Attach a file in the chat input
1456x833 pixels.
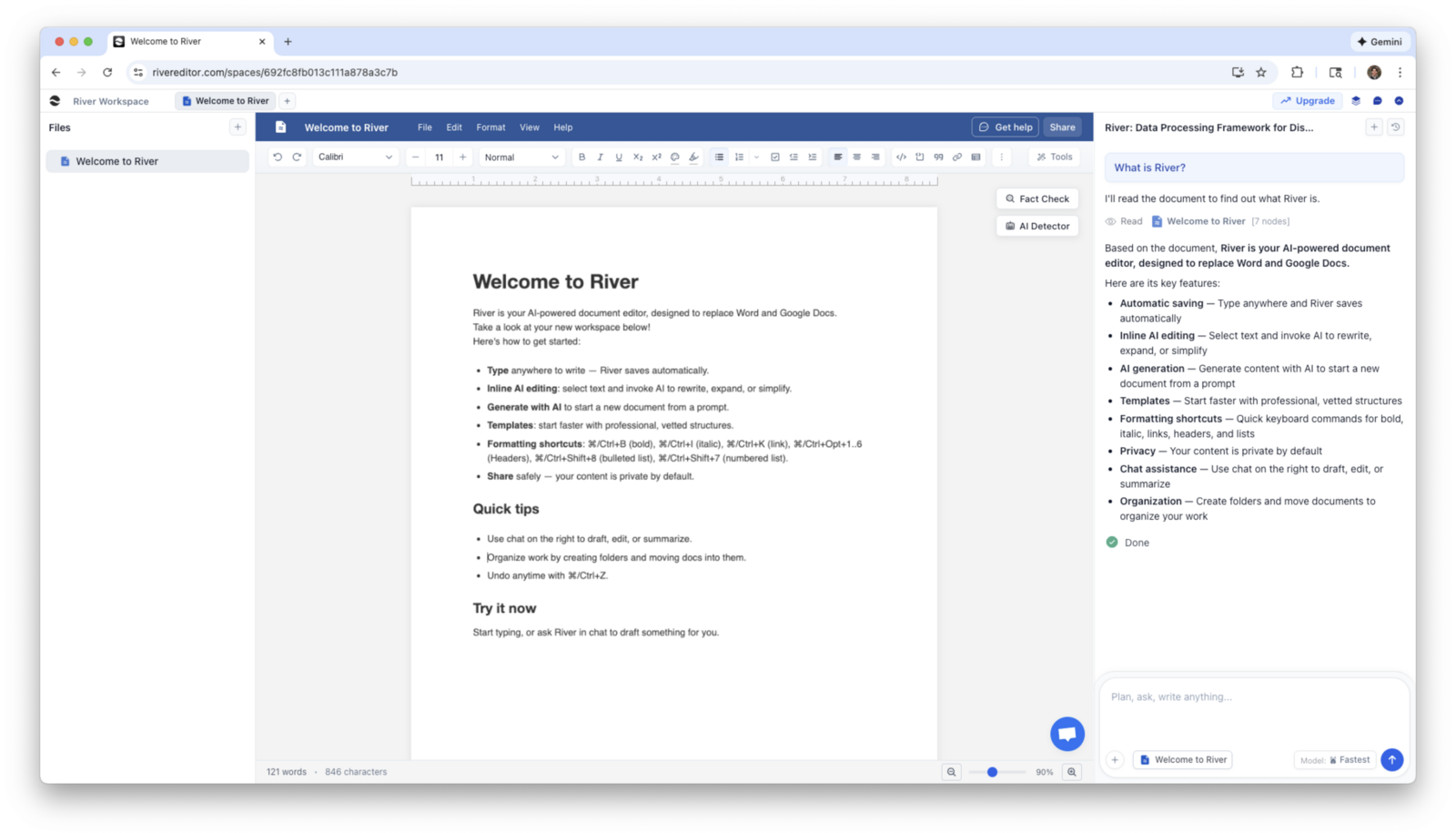tap(1115, 759)
